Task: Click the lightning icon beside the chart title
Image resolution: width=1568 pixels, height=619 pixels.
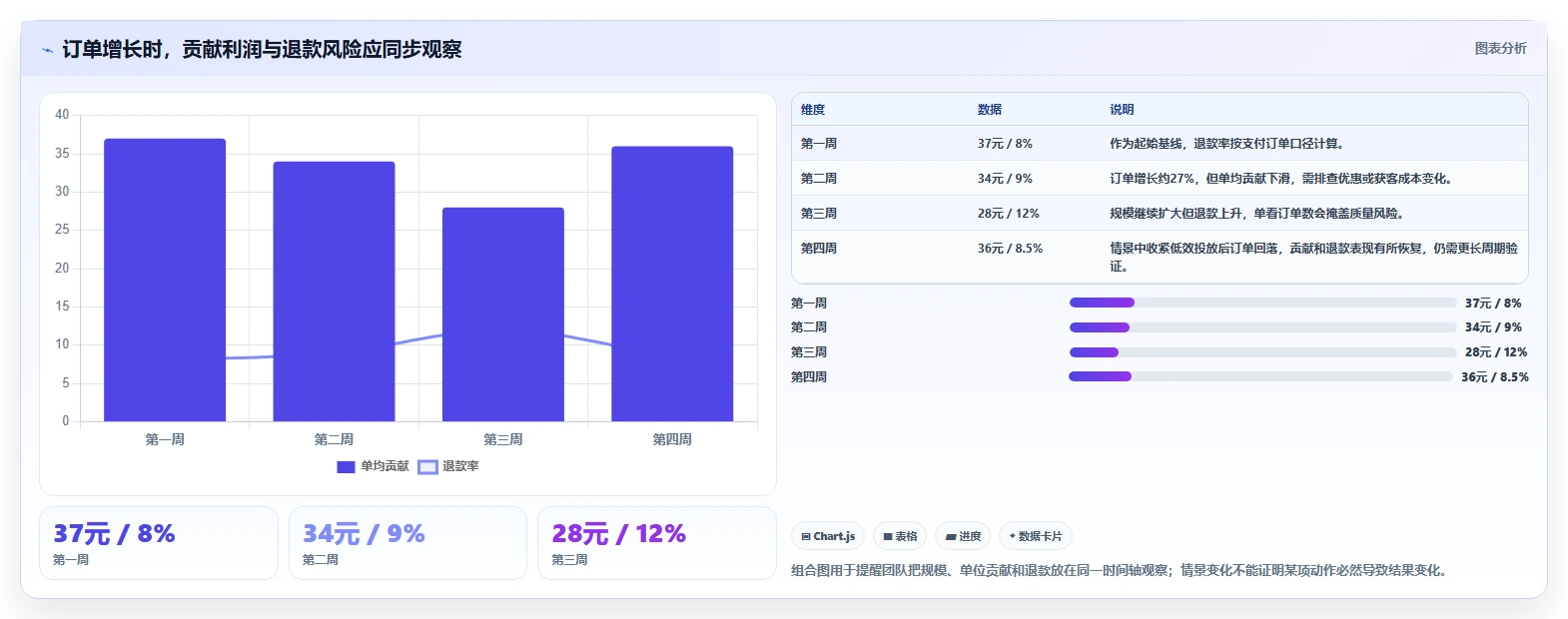Action: [x=47, y=50]
